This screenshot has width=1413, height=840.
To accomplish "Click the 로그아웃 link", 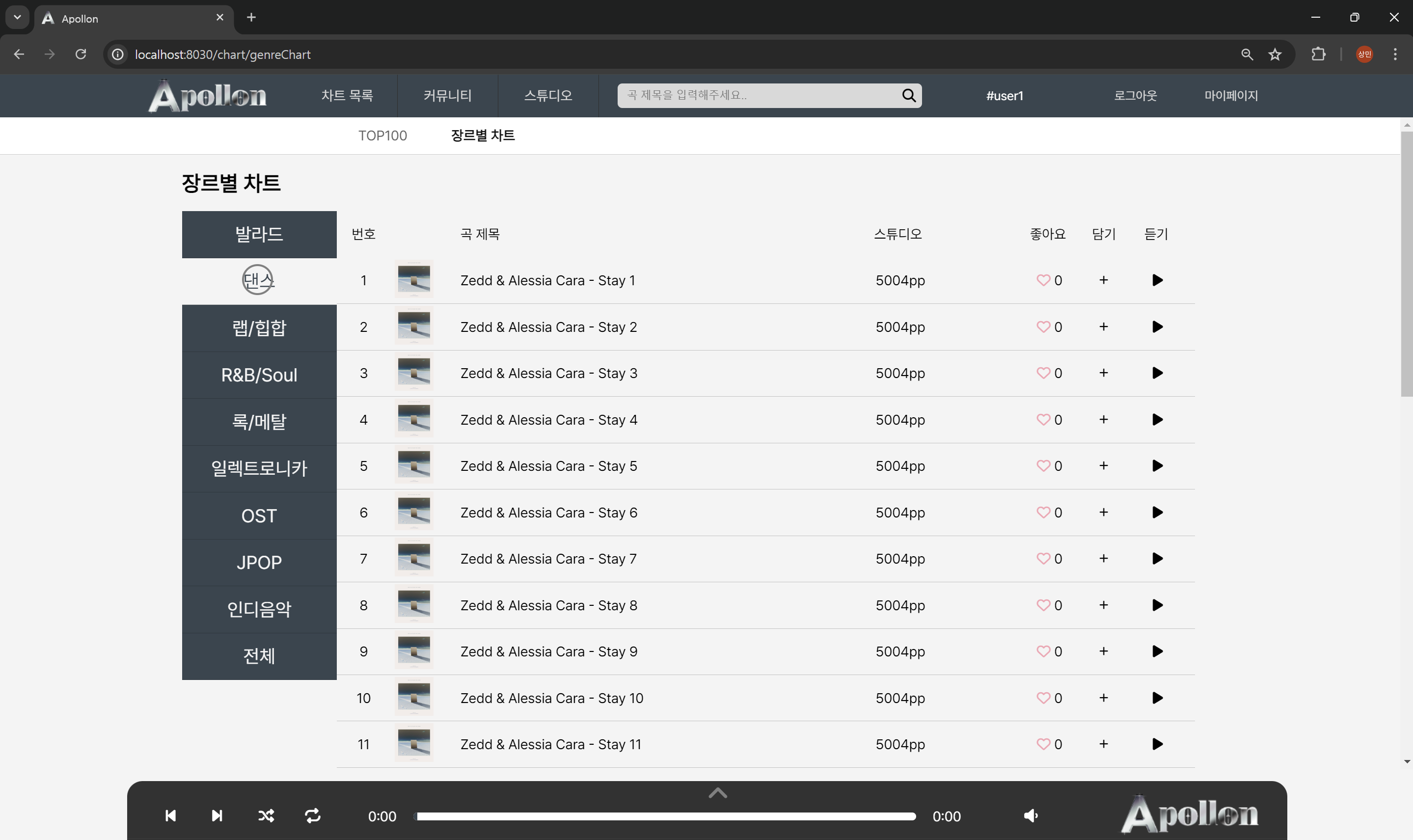I will 1135,96.
